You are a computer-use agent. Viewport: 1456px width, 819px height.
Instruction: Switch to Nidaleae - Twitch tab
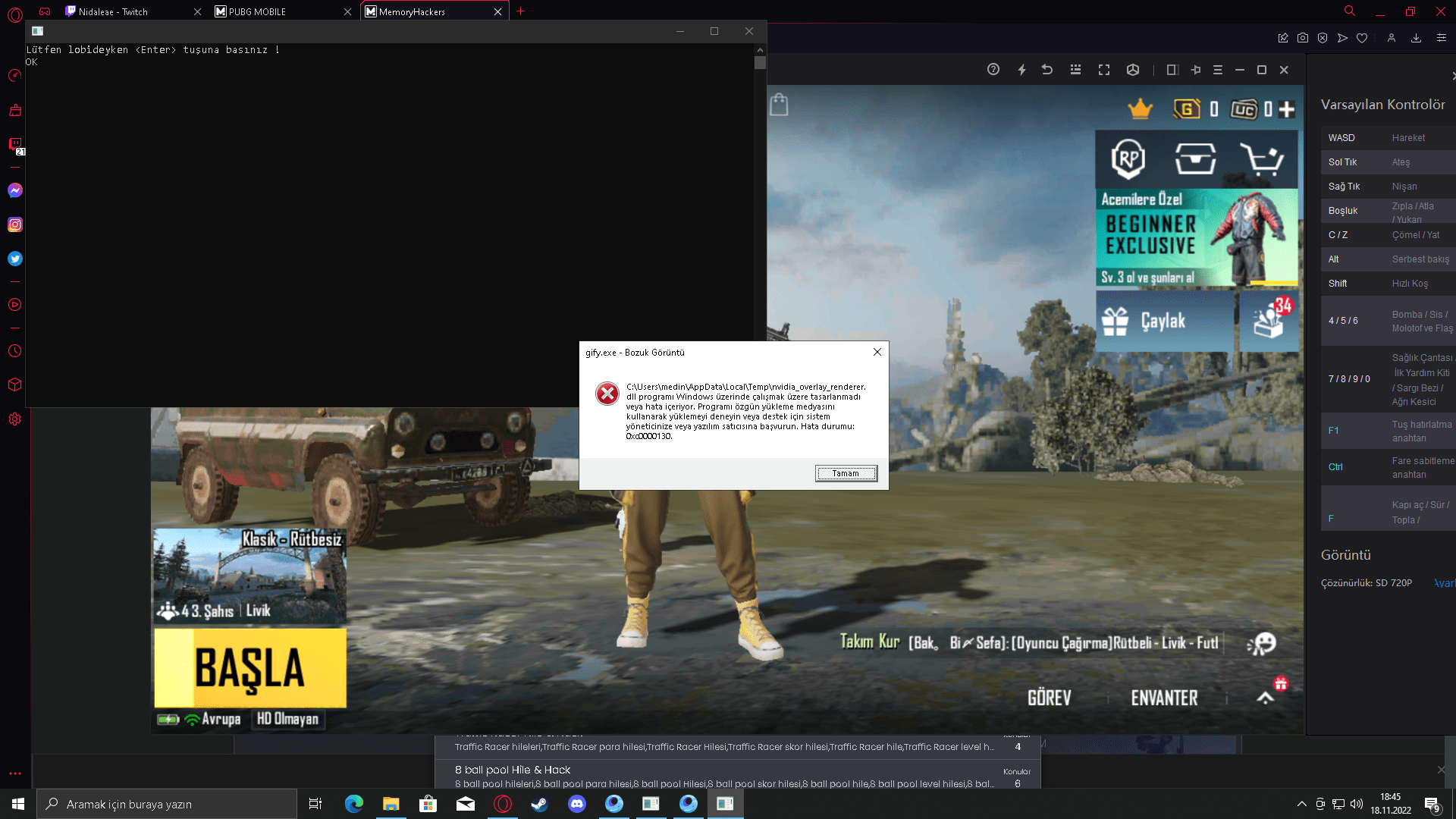coord(133,11)
